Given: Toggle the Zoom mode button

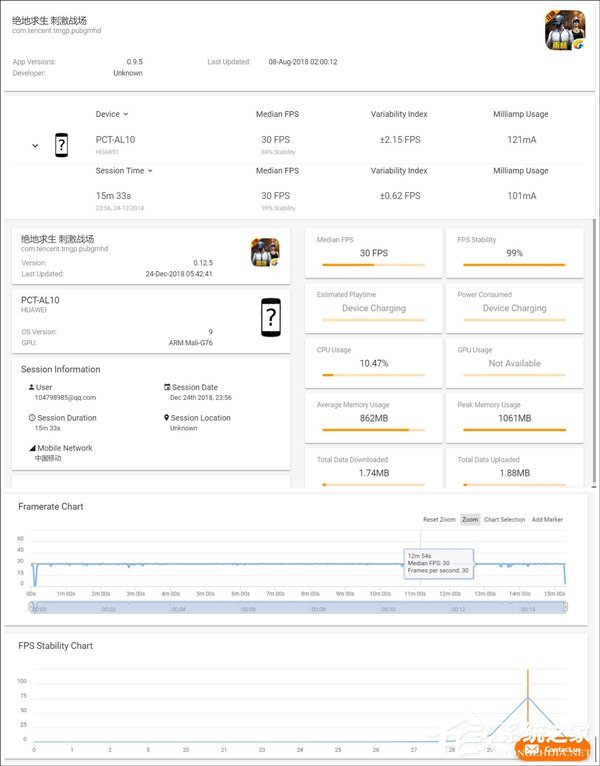Looking at the screenshot, I should click(470, 519).
